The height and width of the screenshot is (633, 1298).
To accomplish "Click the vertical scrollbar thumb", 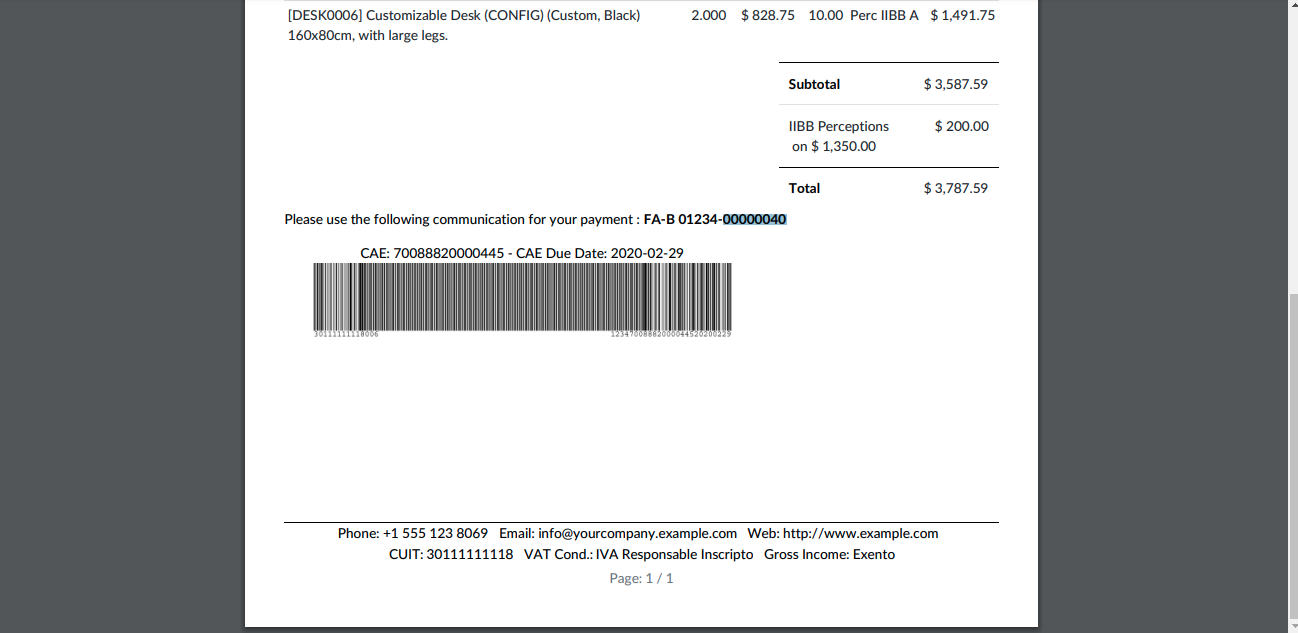I will coord(1291,455).
